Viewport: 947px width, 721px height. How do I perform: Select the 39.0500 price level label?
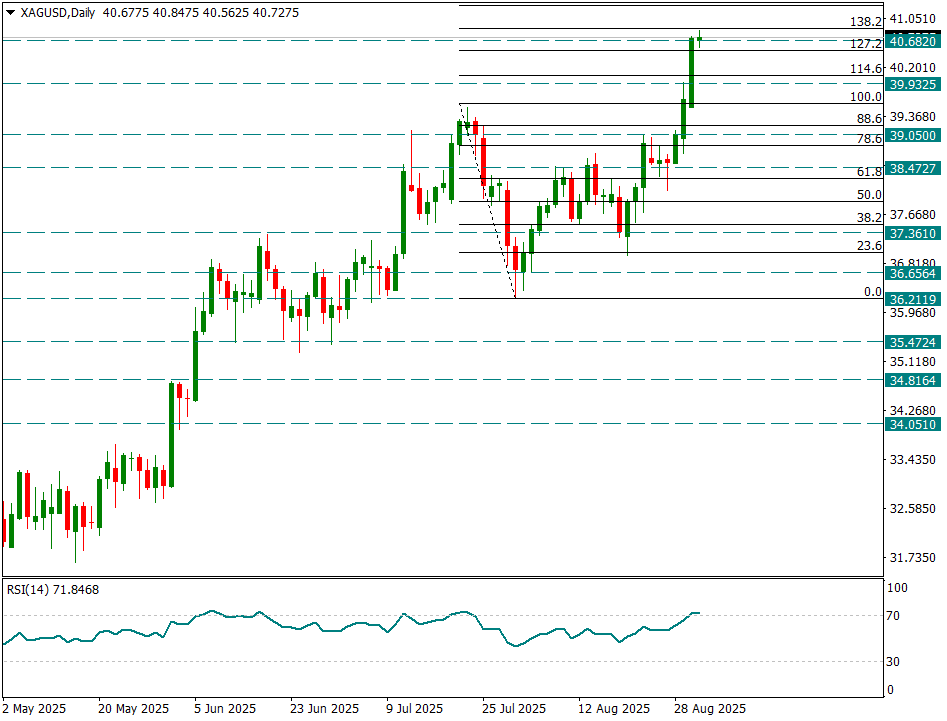point(913,135)
